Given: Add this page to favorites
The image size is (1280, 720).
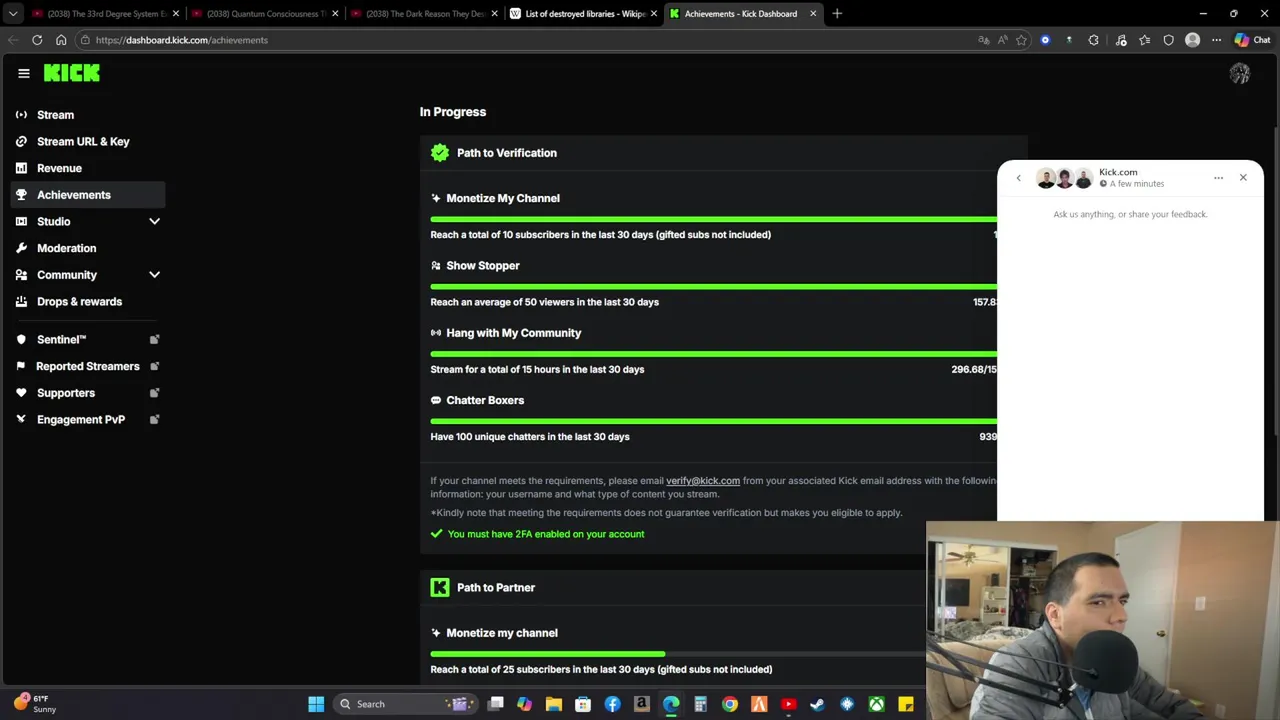Looking at the screenshot, I should point(1021,40).
